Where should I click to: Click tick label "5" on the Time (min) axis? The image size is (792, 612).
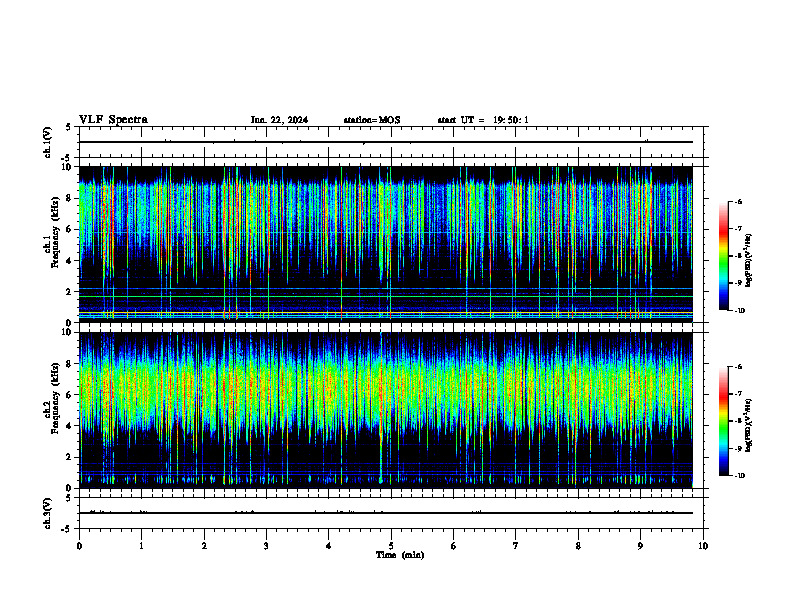(391, 546)
